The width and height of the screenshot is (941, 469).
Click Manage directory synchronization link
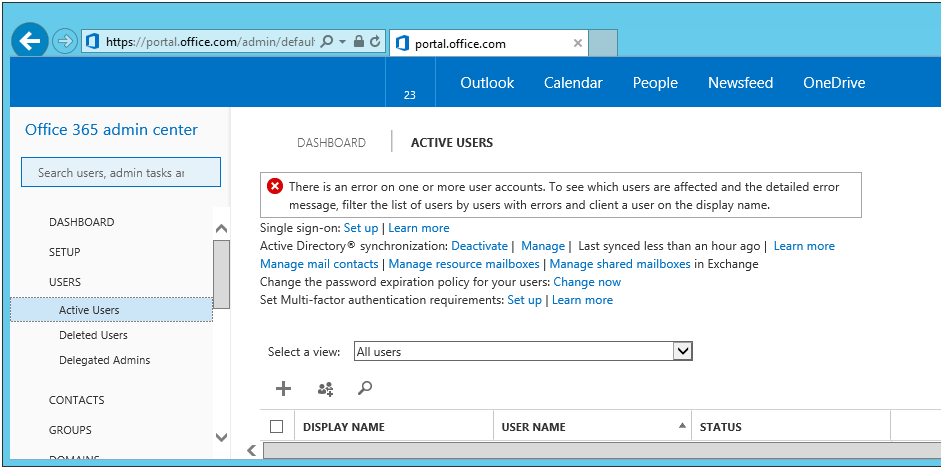543,246
